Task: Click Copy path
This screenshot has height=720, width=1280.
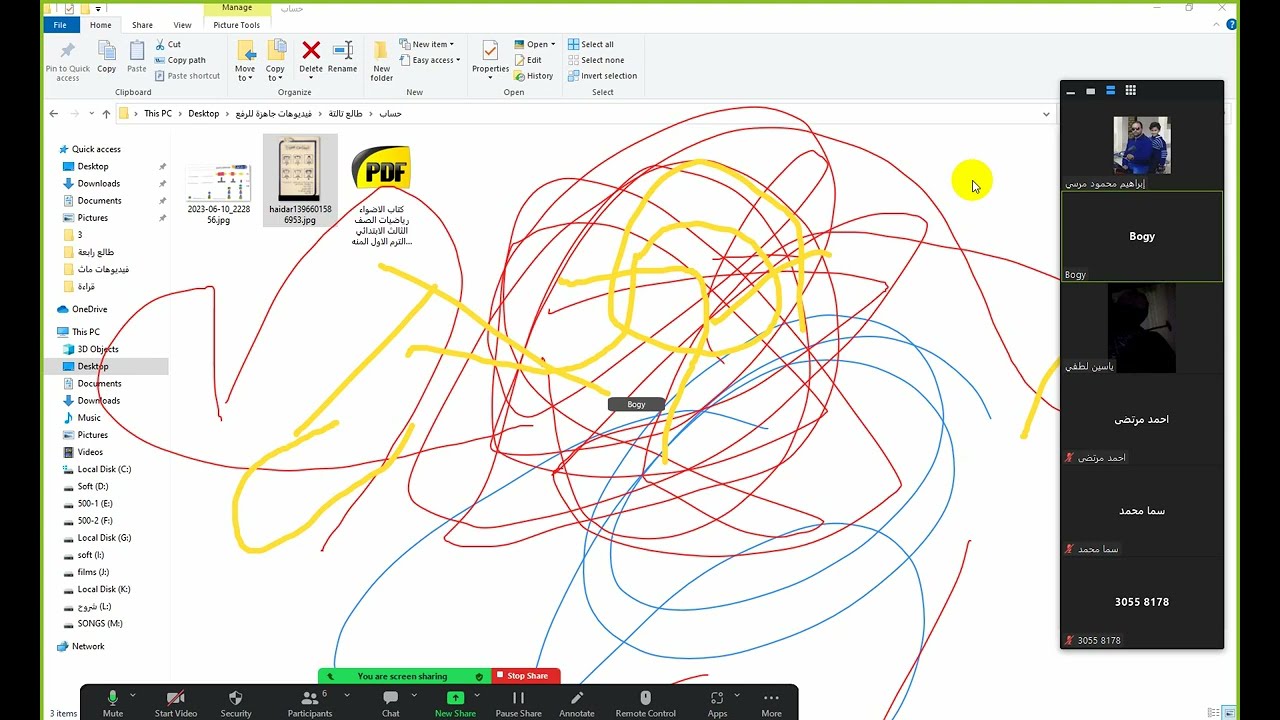Action: (180, 60)
